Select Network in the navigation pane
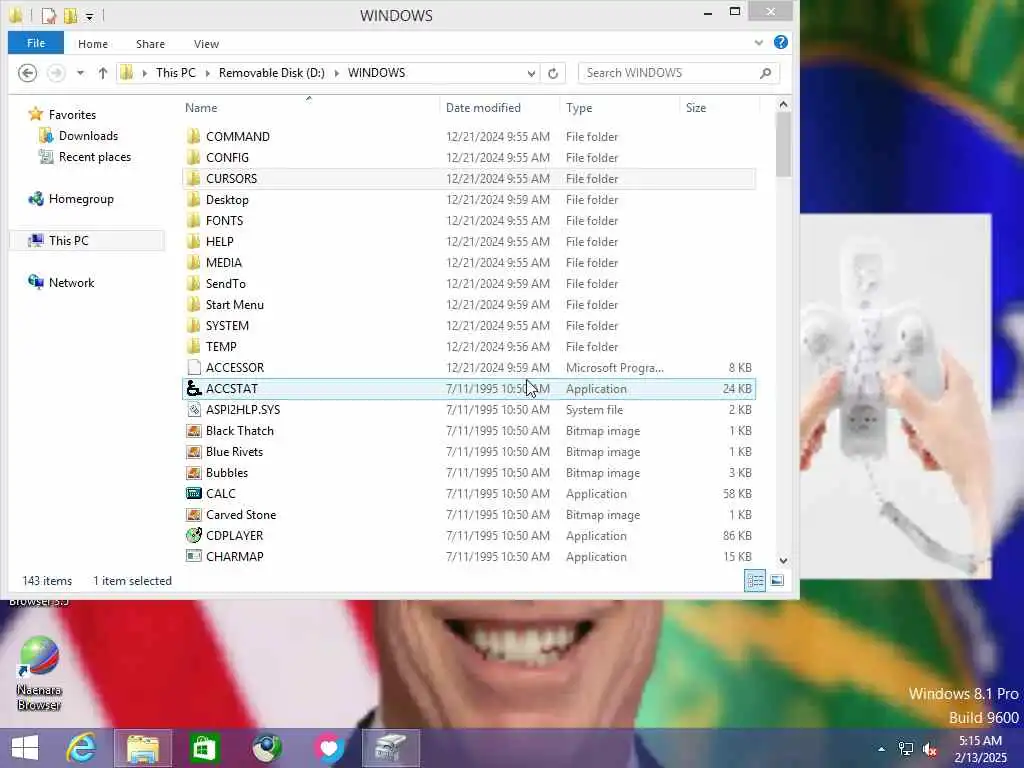The width and height of the screenshot is (1024, 768). point(61,282)
